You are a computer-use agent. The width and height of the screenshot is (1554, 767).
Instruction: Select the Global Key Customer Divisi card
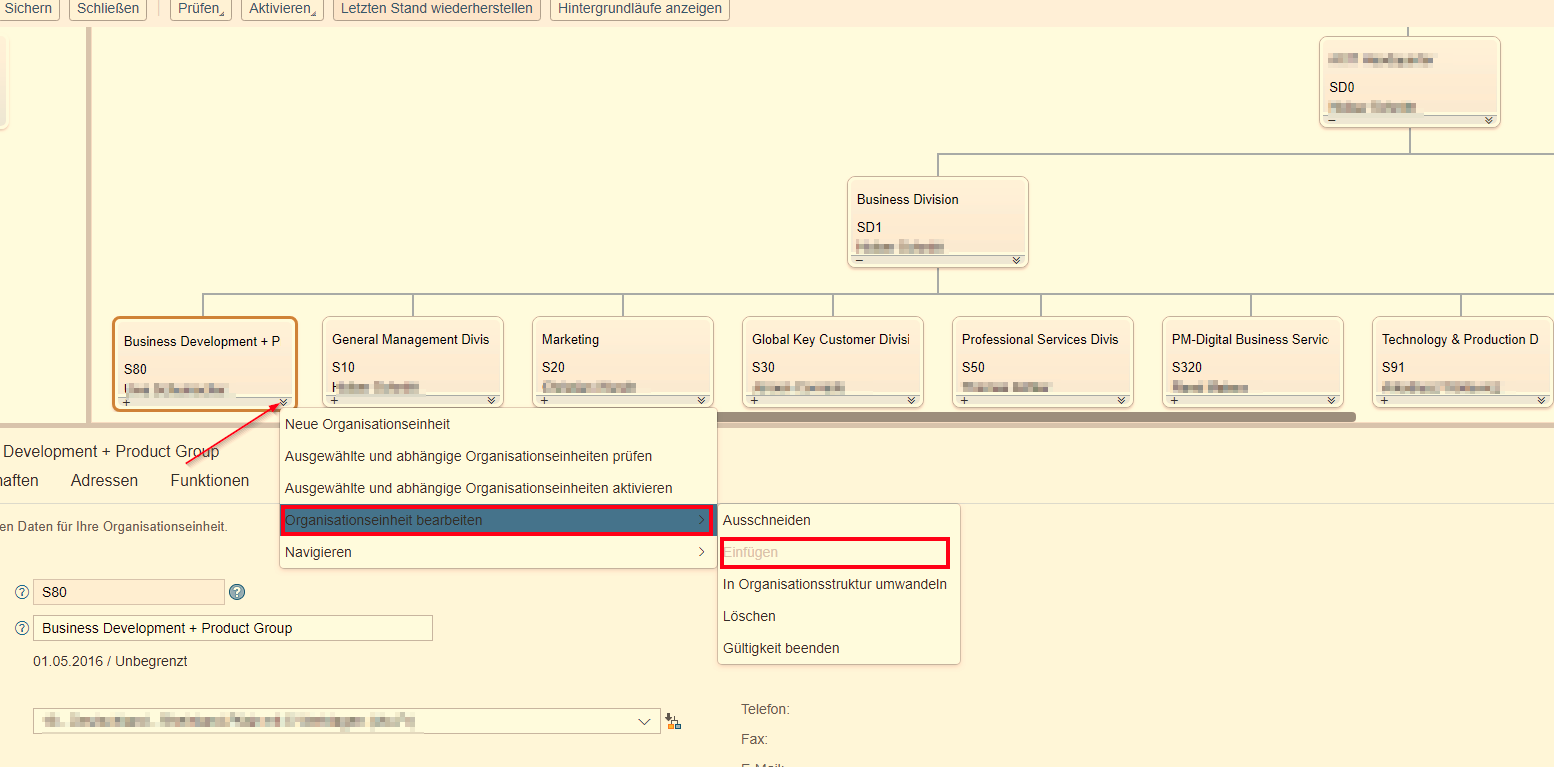833,362
